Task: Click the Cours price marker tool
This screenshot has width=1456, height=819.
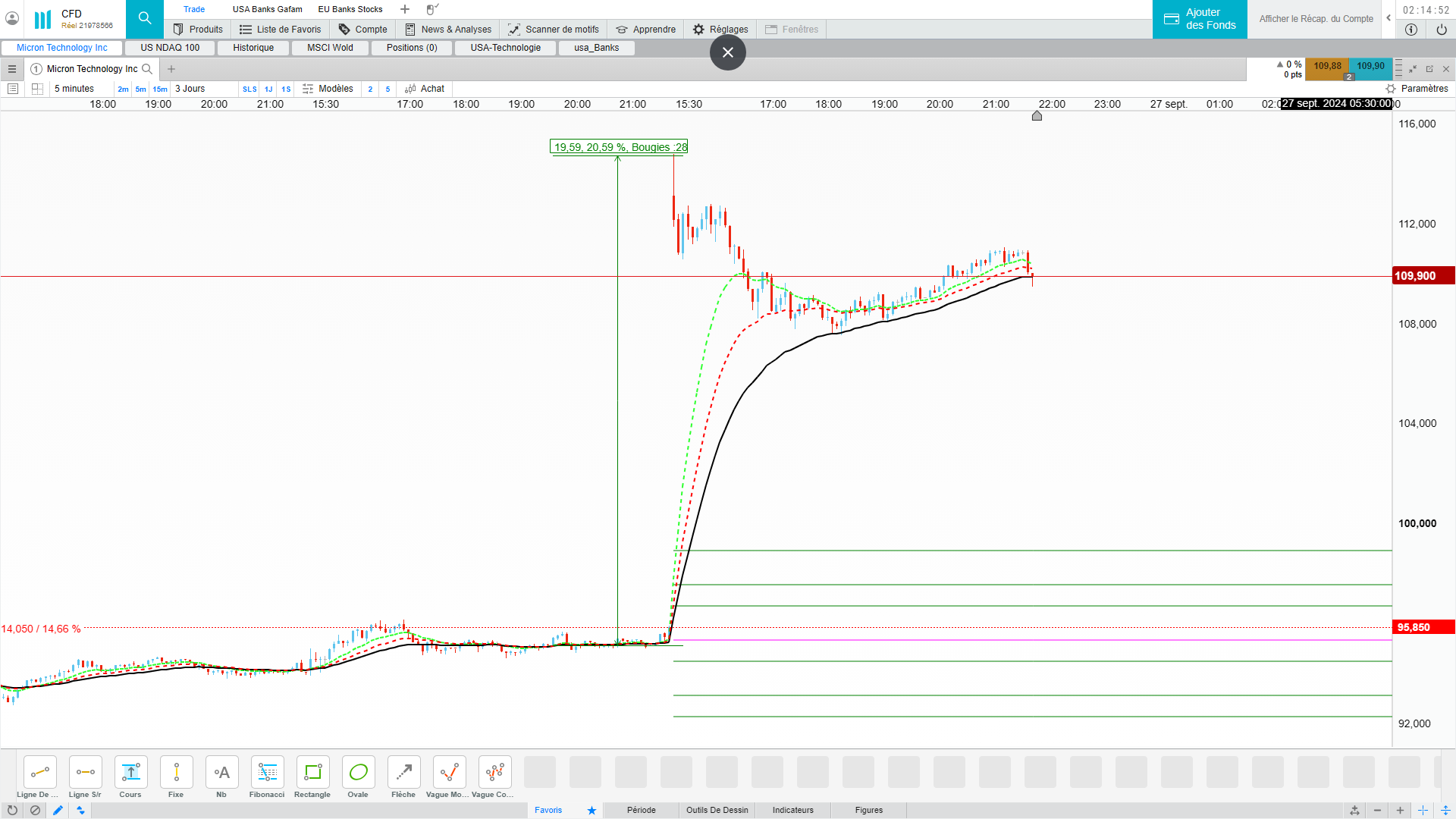Action: [130, 773]
